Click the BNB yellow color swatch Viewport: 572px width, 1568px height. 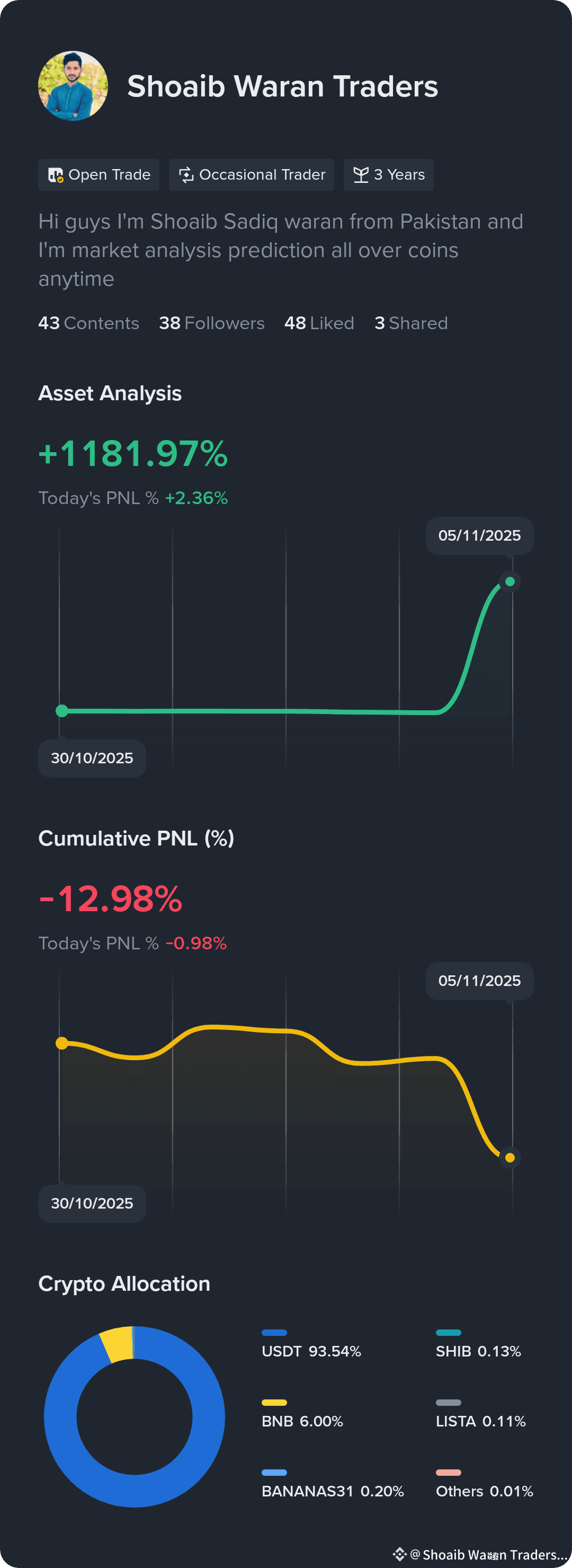click(x=274, y=1403)
